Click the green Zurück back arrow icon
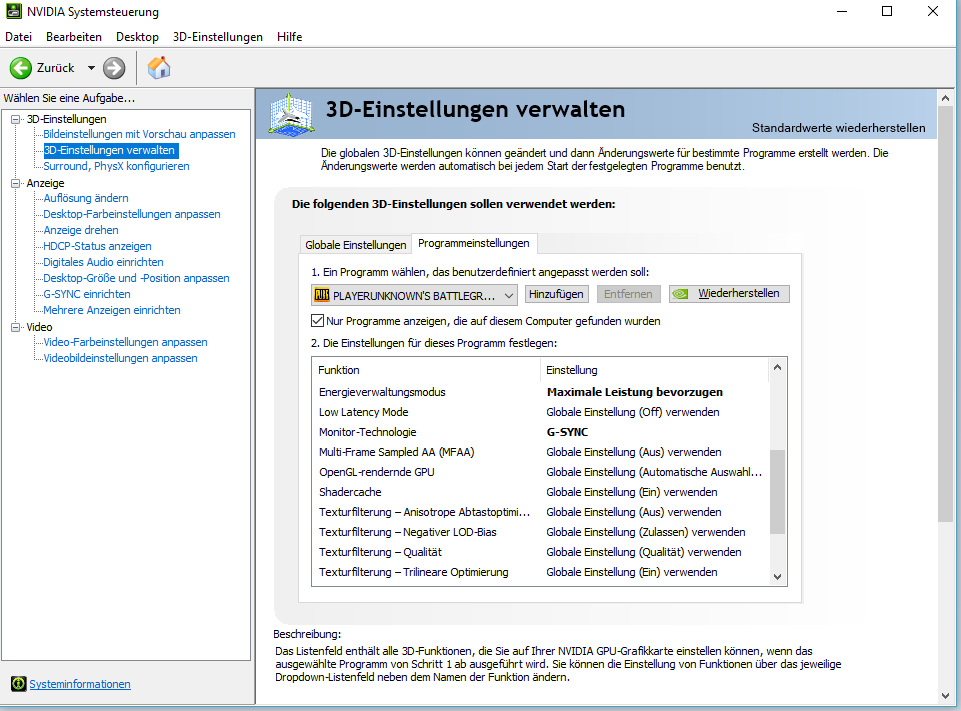The image size is (961, 711). (20, 68)
